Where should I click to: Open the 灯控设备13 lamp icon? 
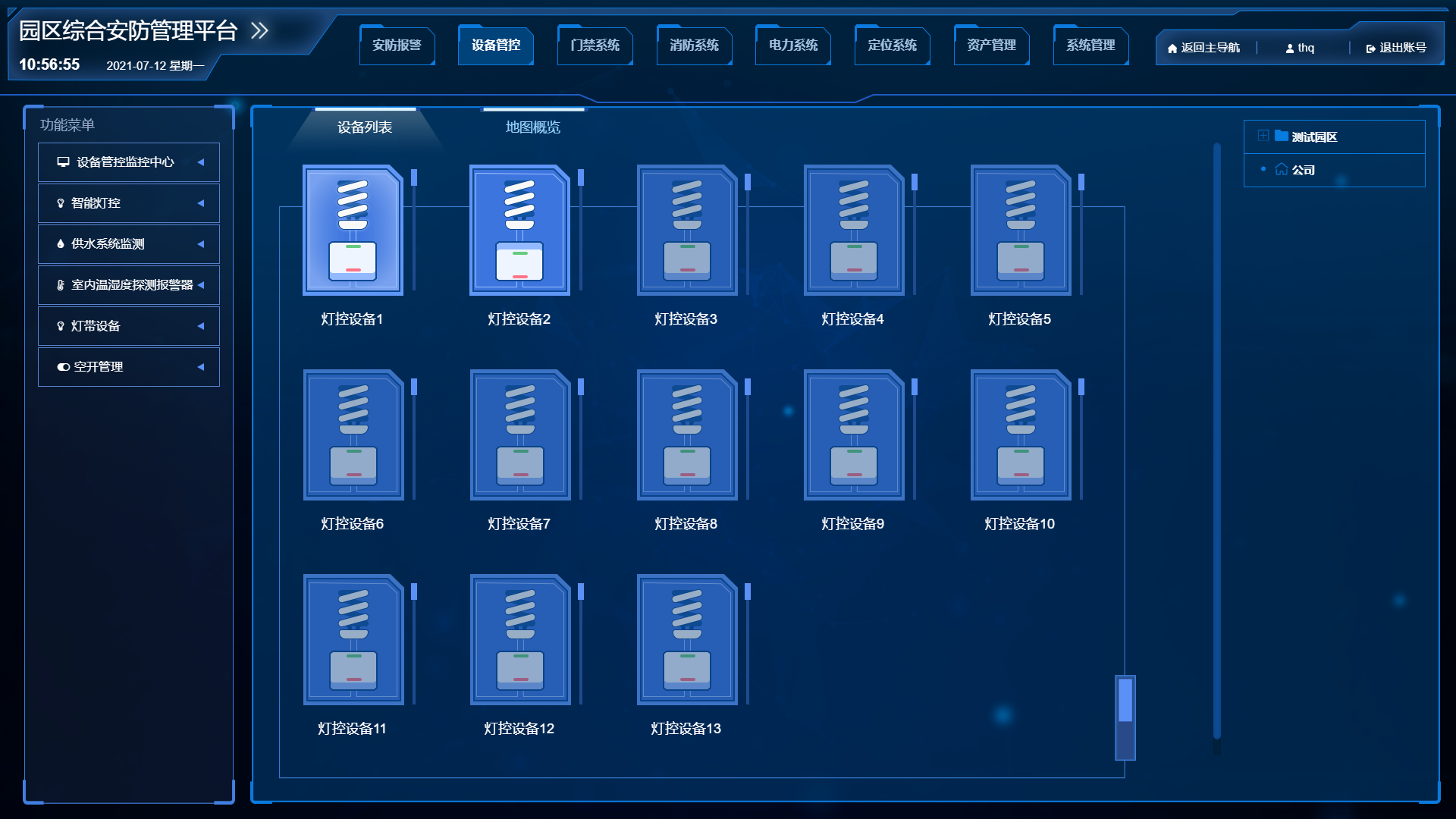686,639
